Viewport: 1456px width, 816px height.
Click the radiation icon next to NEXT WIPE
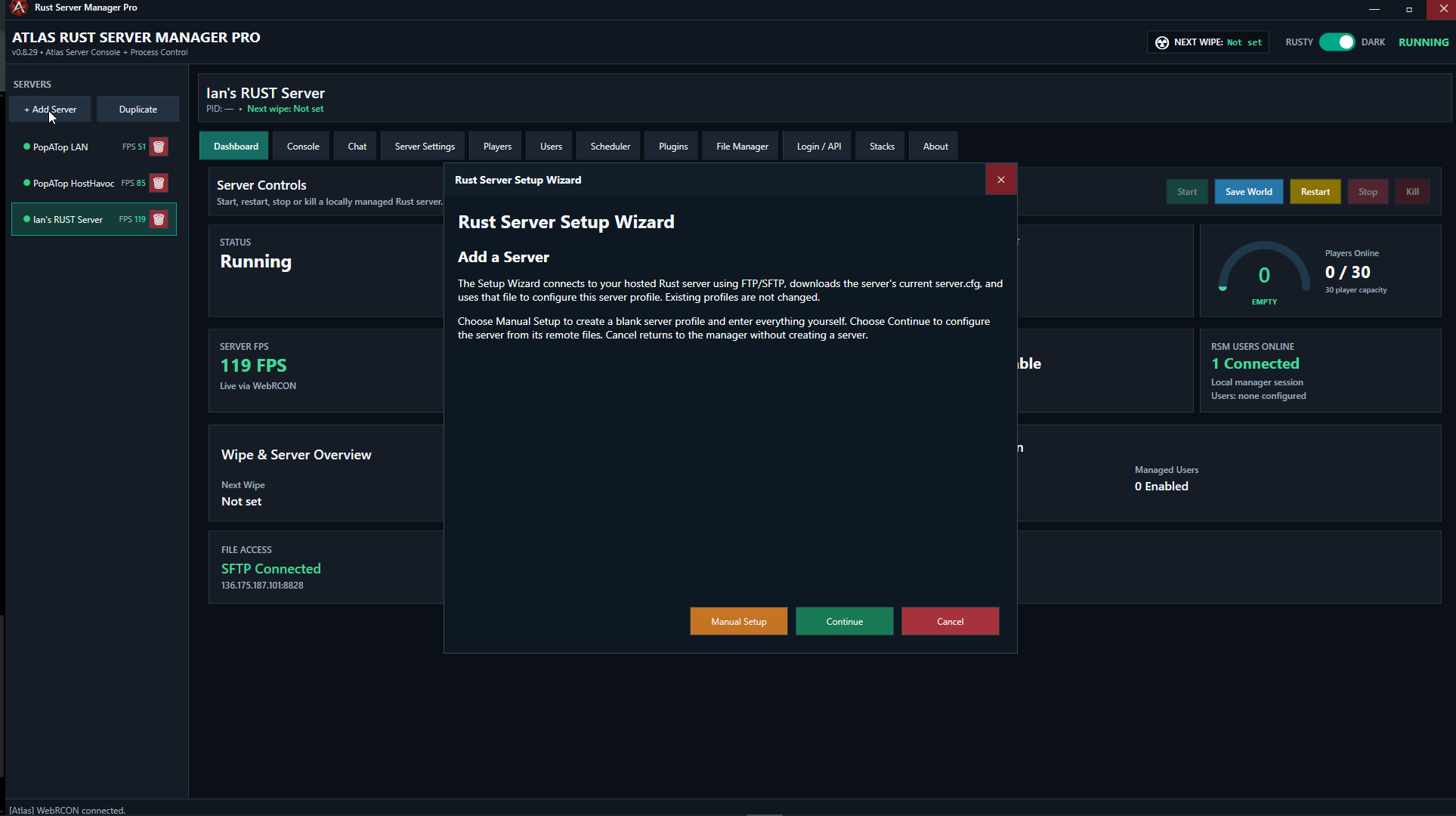tap(1162, 42)
